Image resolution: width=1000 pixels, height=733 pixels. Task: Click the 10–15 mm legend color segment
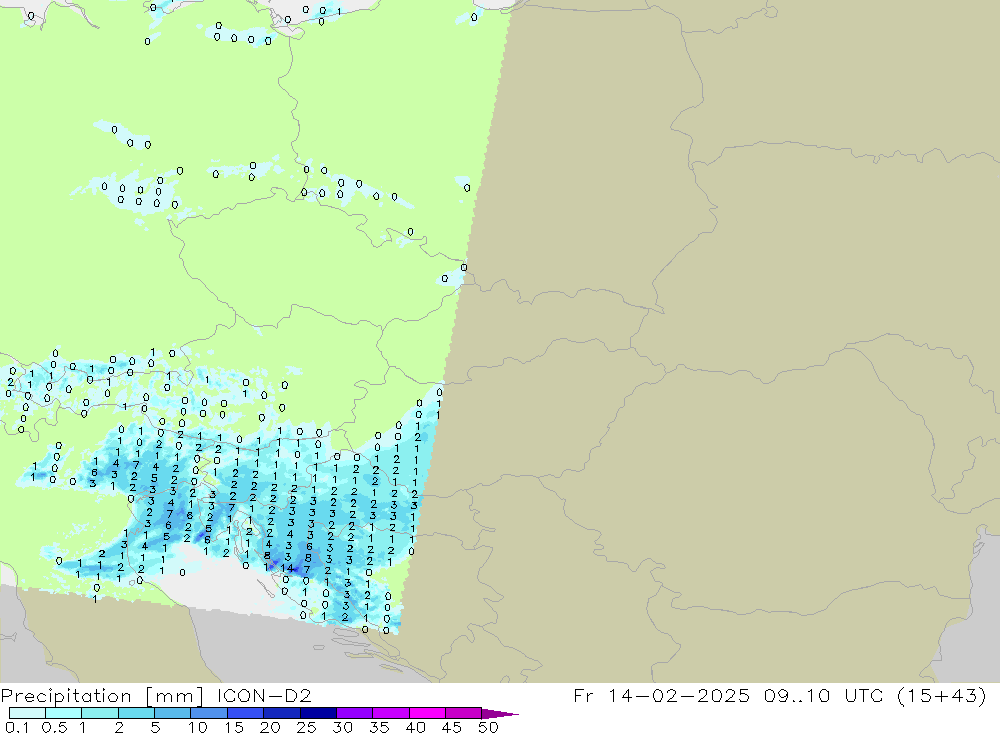(x=209, y=713)
